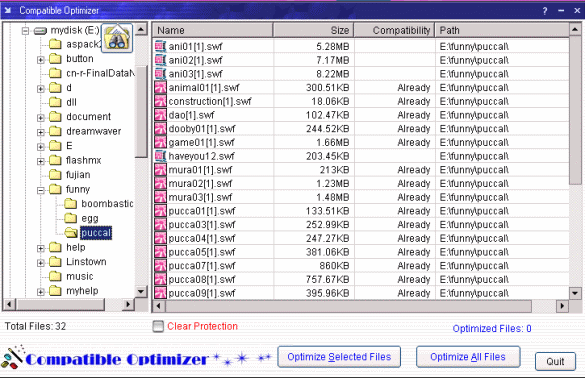The image size is (585, 378).
Task: Expand the dreamwaver folder node
Action: [41, 132]
